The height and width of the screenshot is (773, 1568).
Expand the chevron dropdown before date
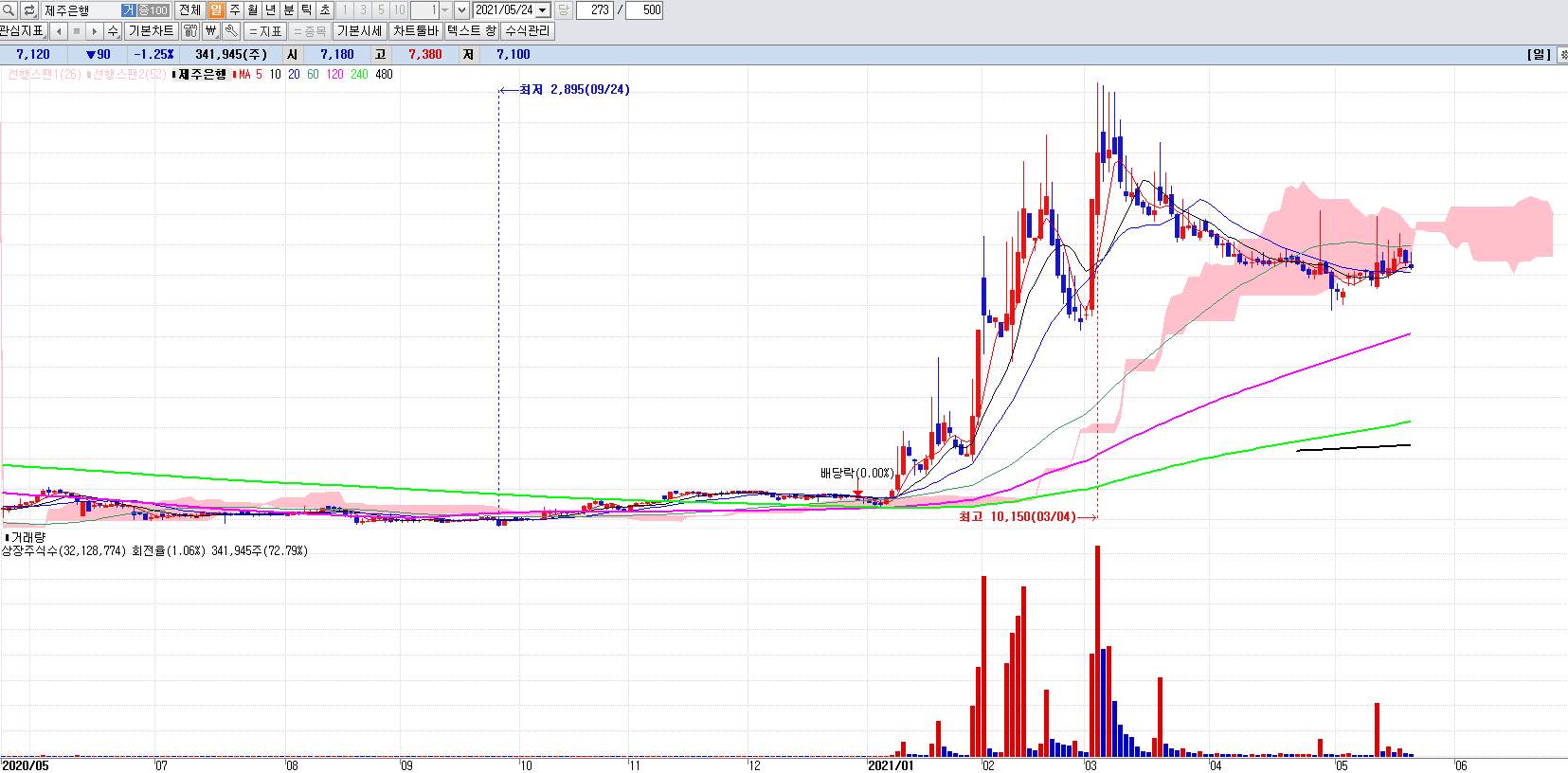[461, 10]
